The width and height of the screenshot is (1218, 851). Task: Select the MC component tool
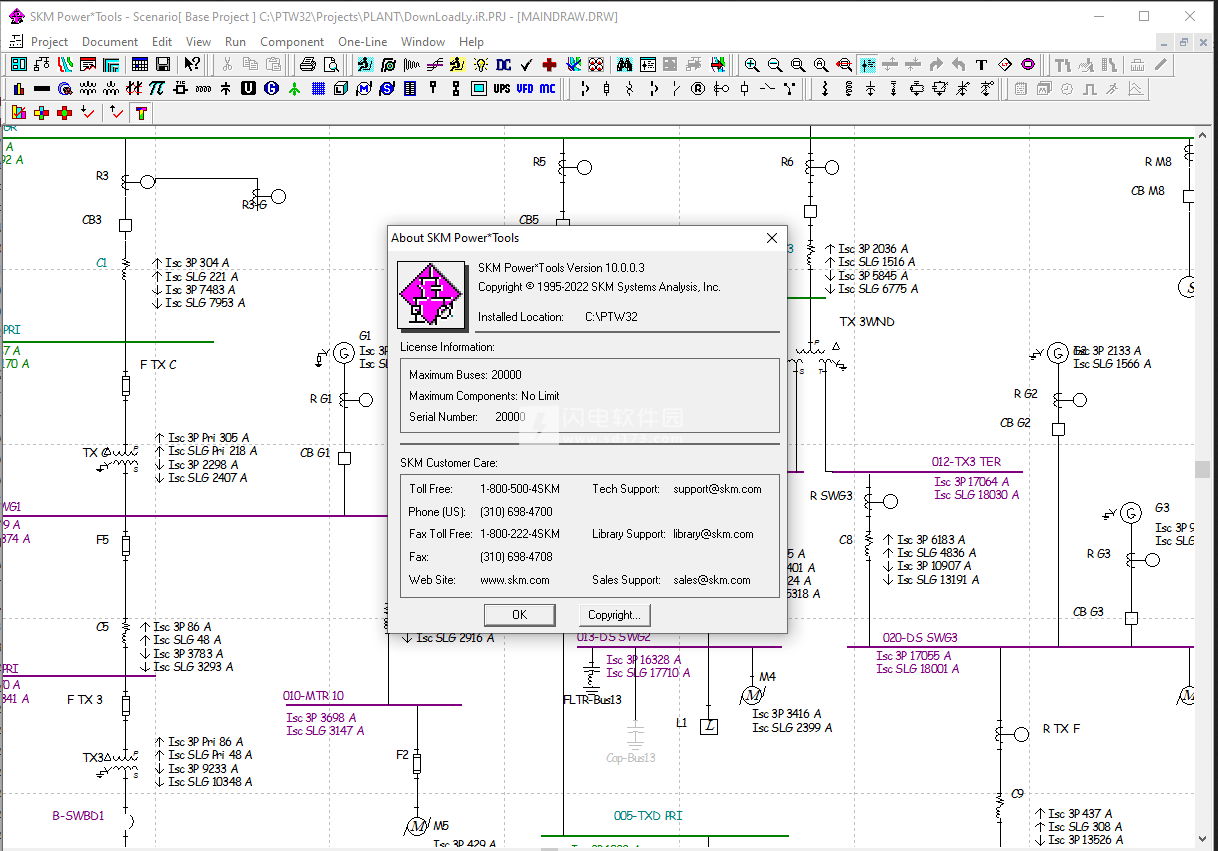(547, 88)
